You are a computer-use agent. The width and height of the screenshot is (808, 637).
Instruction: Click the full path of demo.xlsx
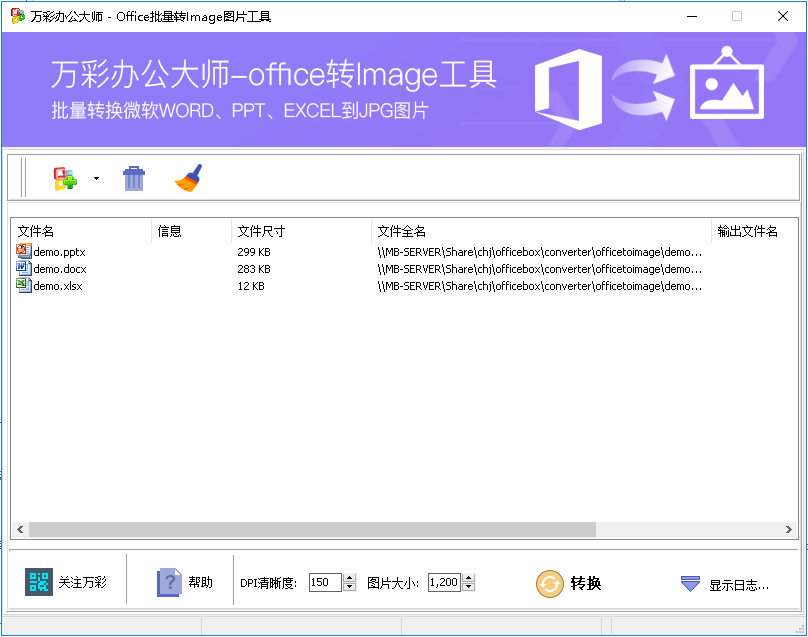[540, 286]
